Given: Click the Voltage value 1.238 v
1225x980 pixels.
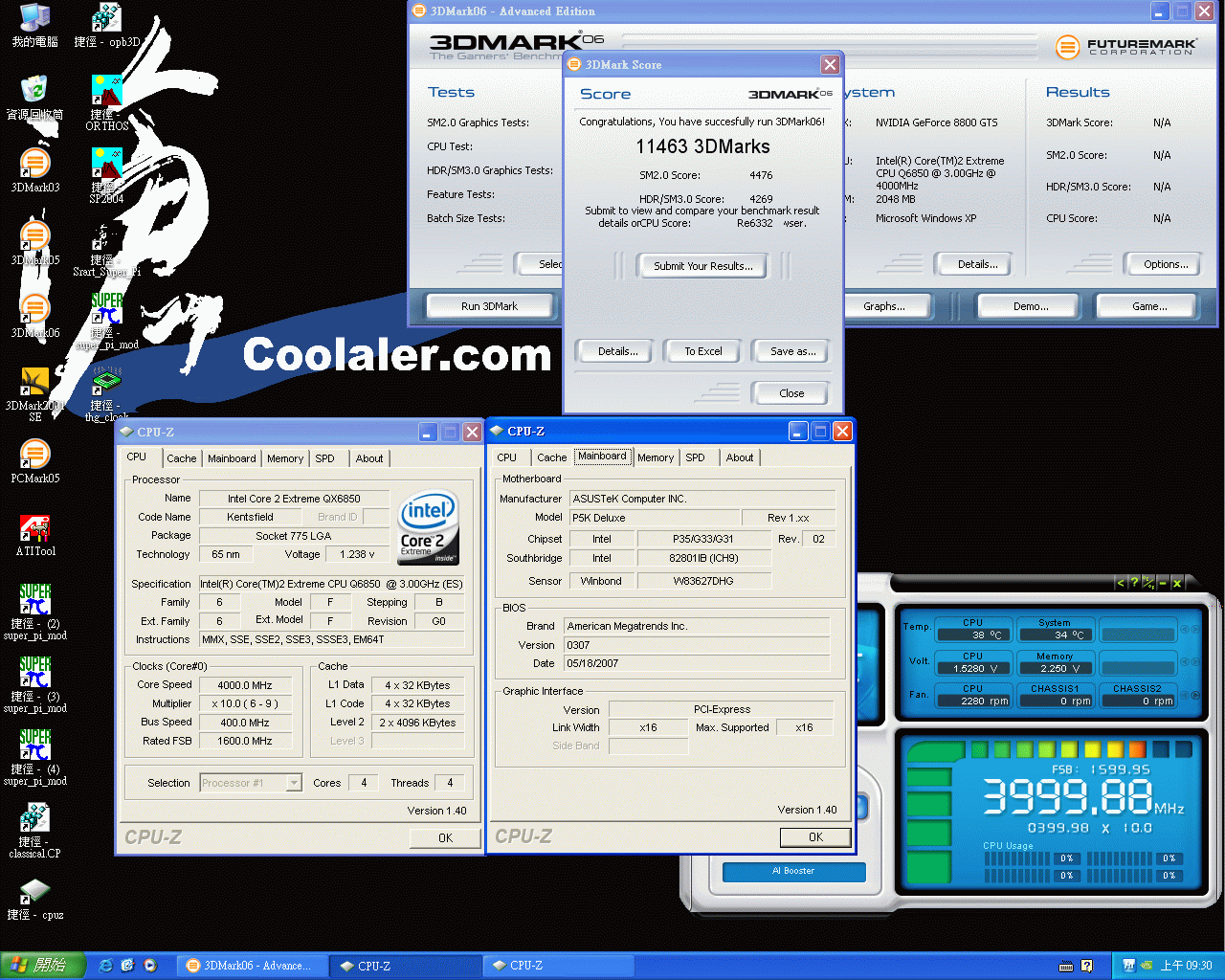Looking at the screenshot, I should pos(358,554).
